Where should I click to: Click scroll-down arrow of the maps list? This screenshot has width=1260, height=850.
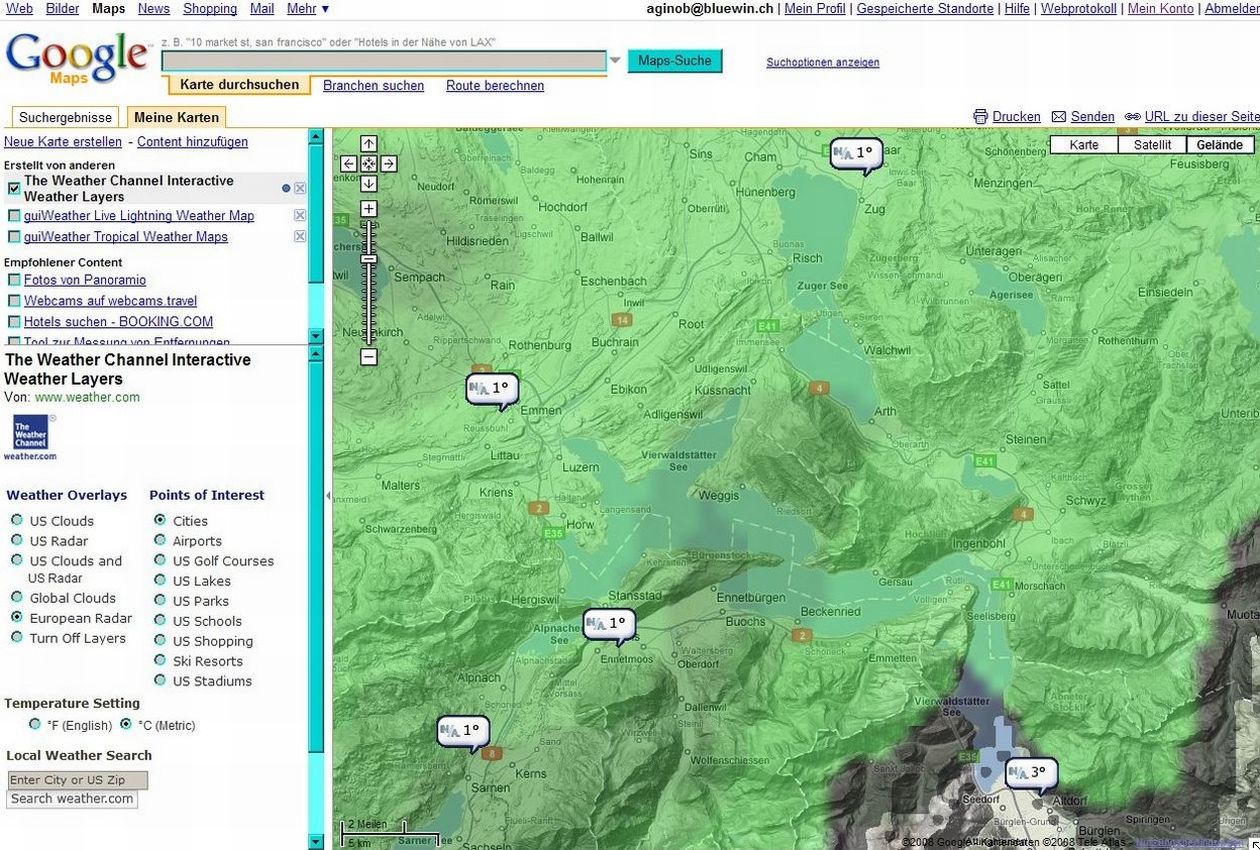pyautogui.click(x=316, y=336)
